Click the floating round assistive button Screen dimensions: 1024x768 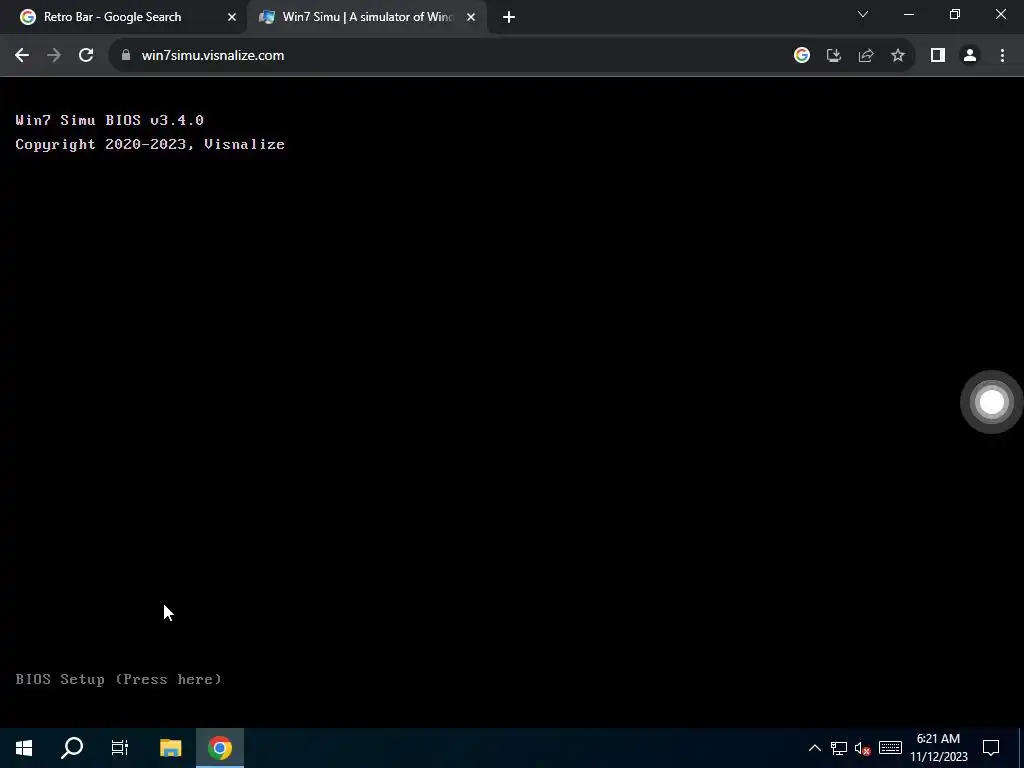(991, 402)
